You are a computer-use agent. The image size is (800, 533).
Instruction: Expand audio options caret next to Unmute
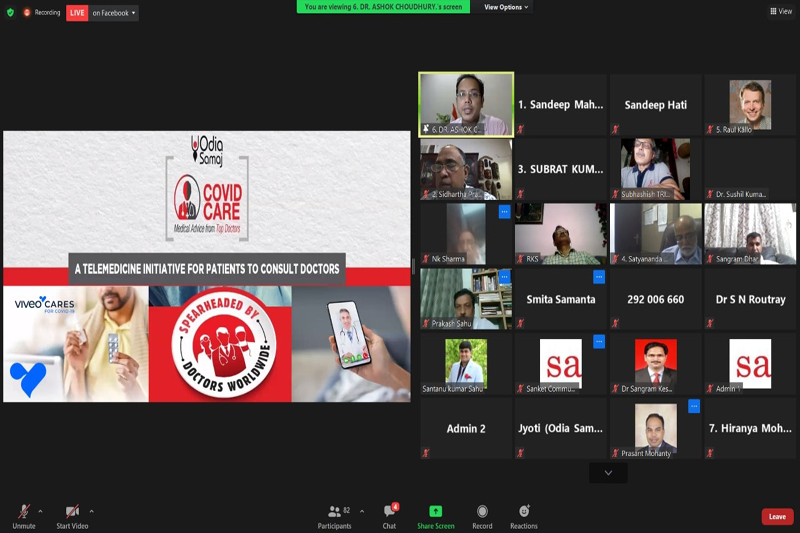[x=40, y=510]
